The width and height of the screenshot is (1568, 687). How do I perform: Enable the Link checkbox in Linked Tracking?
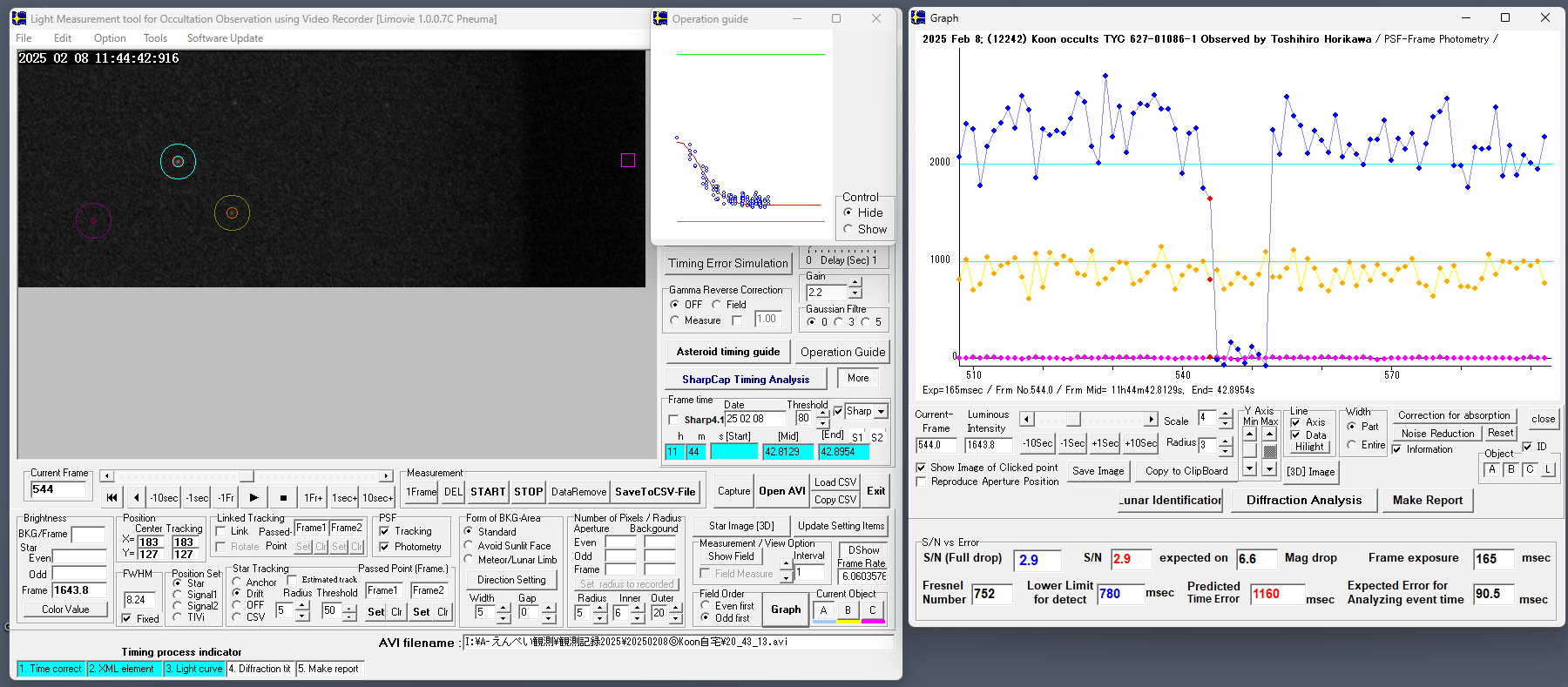pyautogui.click(x=221, y=531)
